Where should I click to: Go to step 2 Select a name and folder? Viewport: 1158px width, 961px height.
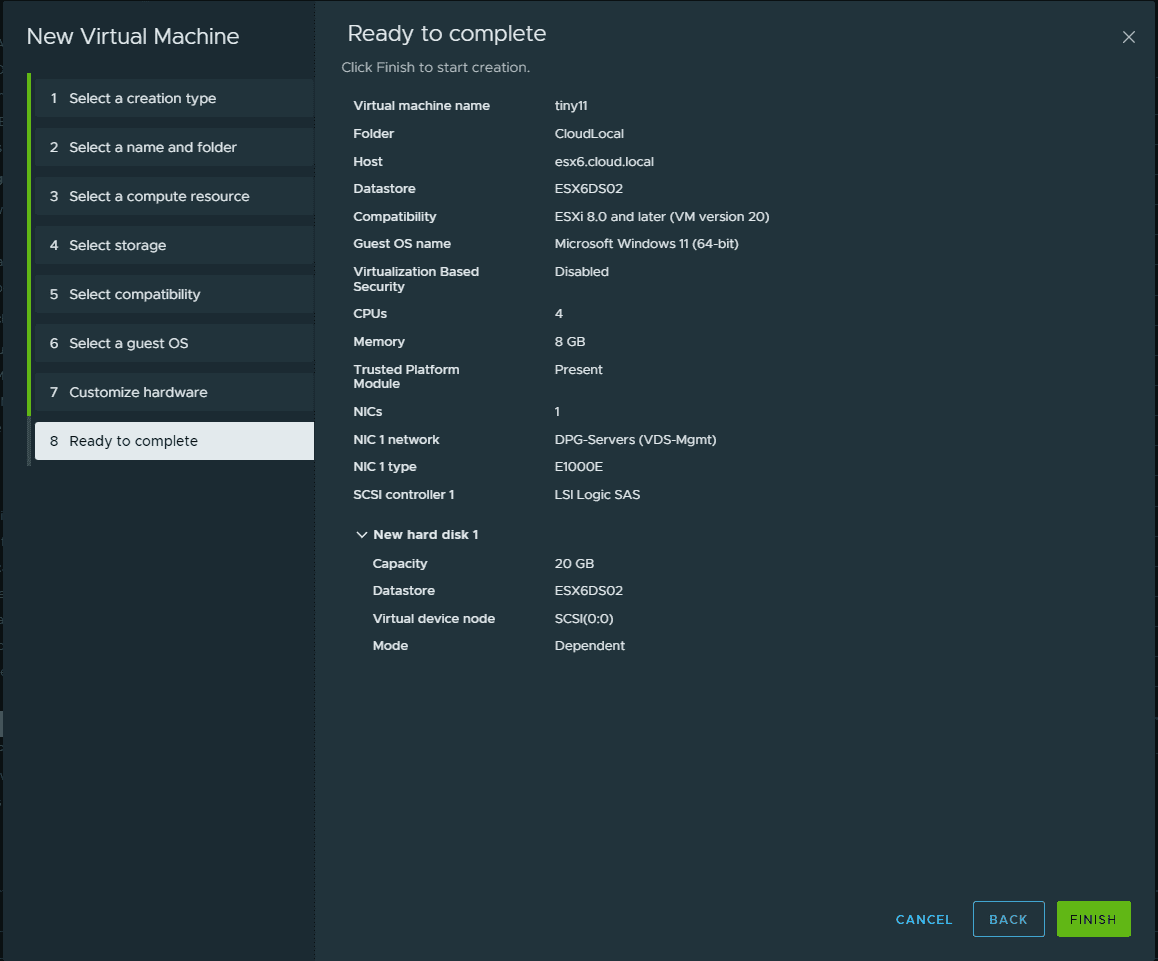152,147
